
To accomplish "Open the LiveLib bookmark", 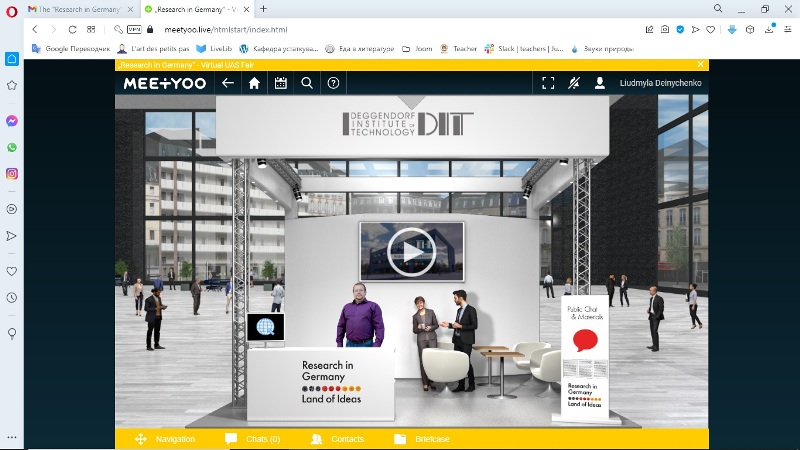I will pyautogui.click(x=214, y=49).
